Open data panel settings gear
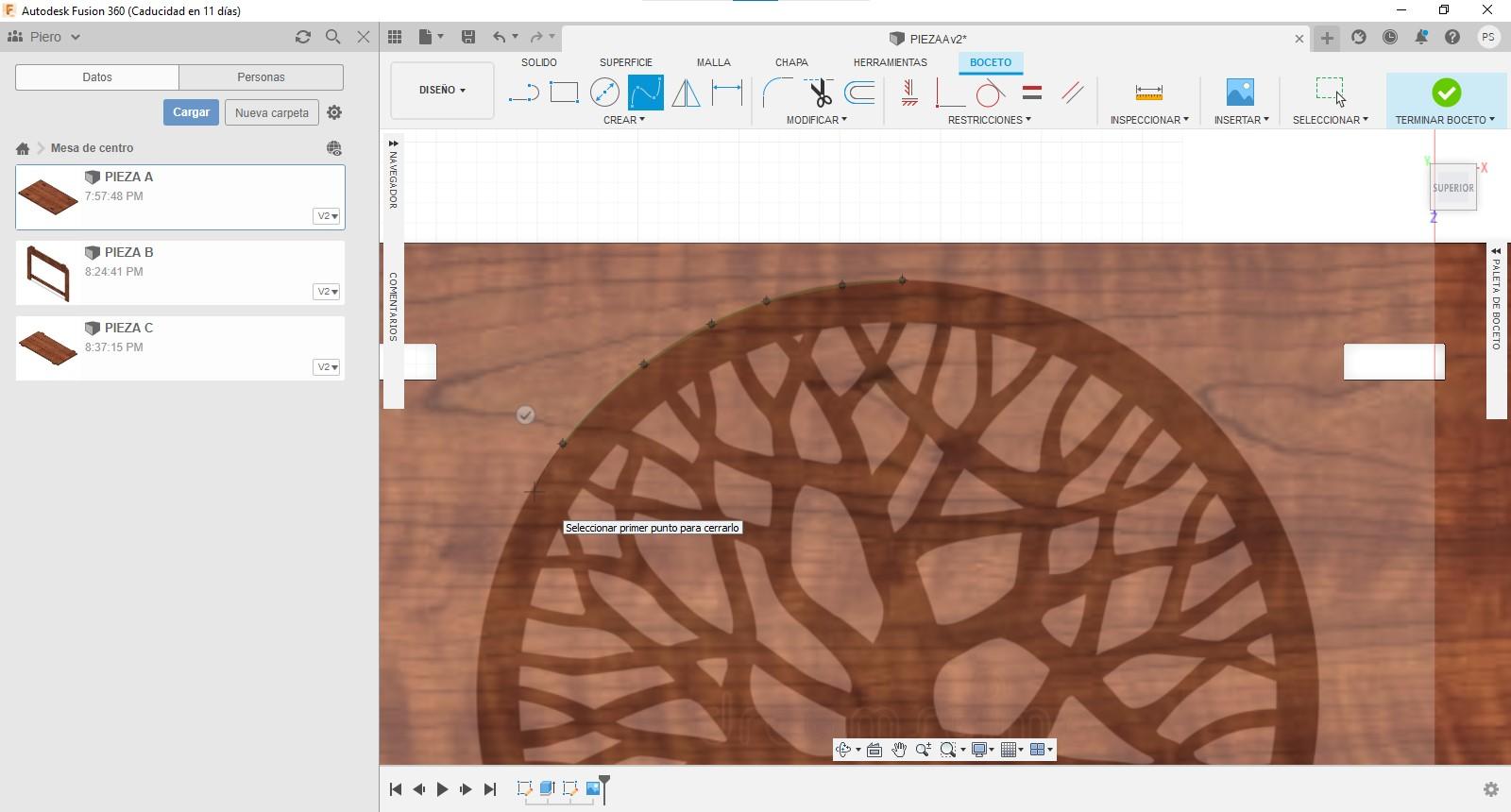This screenshot has width=1511, height=812. coord(334,112)
